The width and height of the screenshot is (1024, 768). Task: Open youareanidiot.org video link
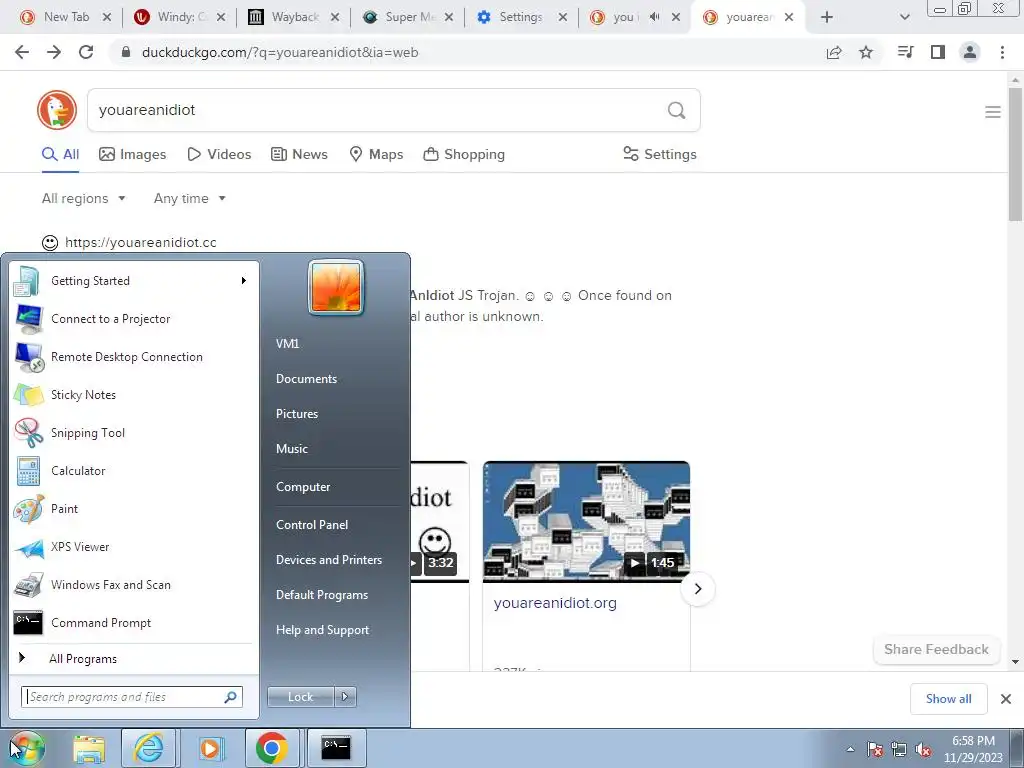[555, 603]
